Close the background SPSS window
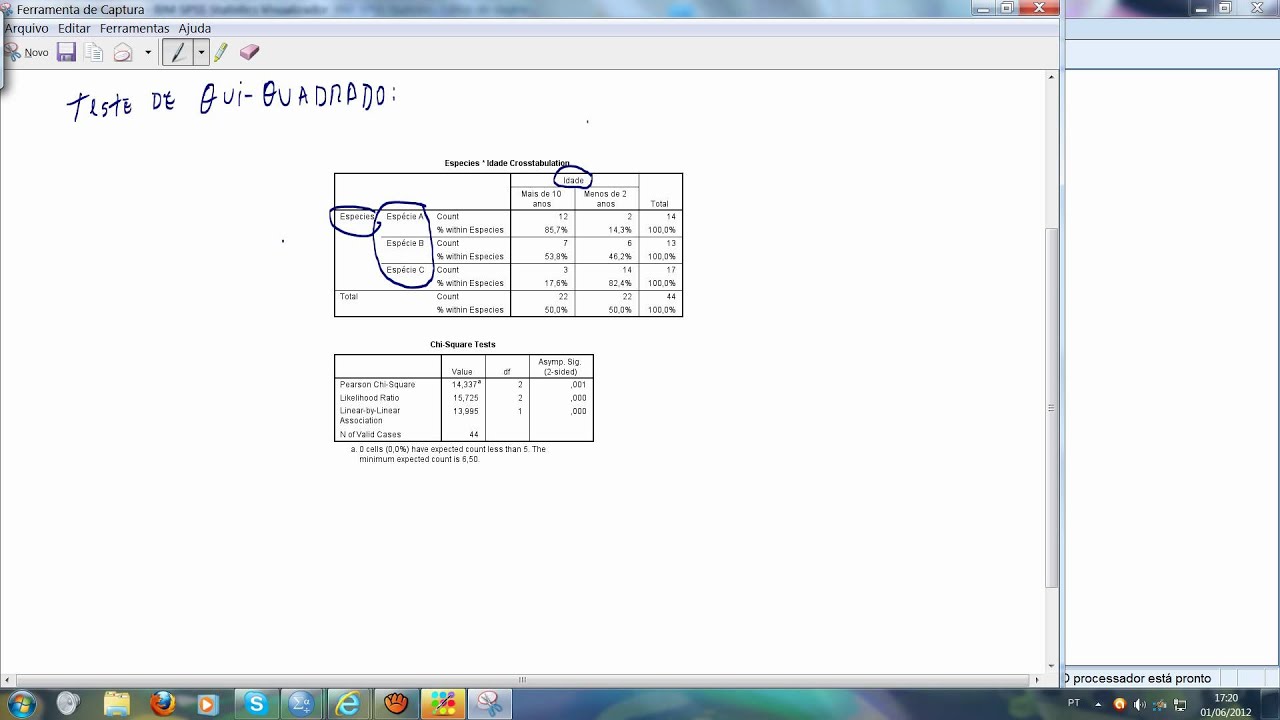Screen dimensions: 1280x720 click(x=1256, y=7)
